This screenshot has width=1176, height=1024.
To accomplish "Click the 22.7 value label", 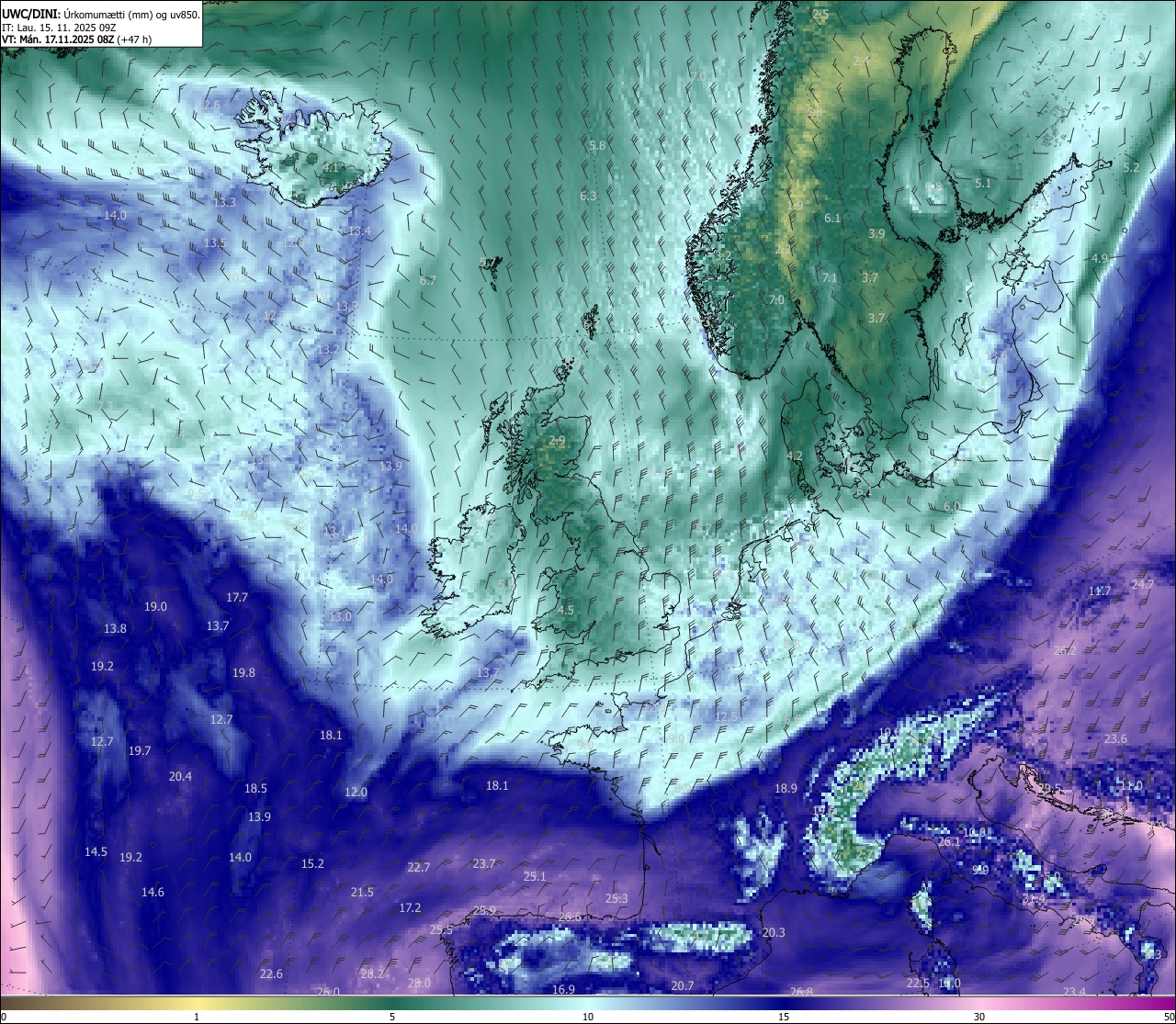I will (x=418, y=868).
